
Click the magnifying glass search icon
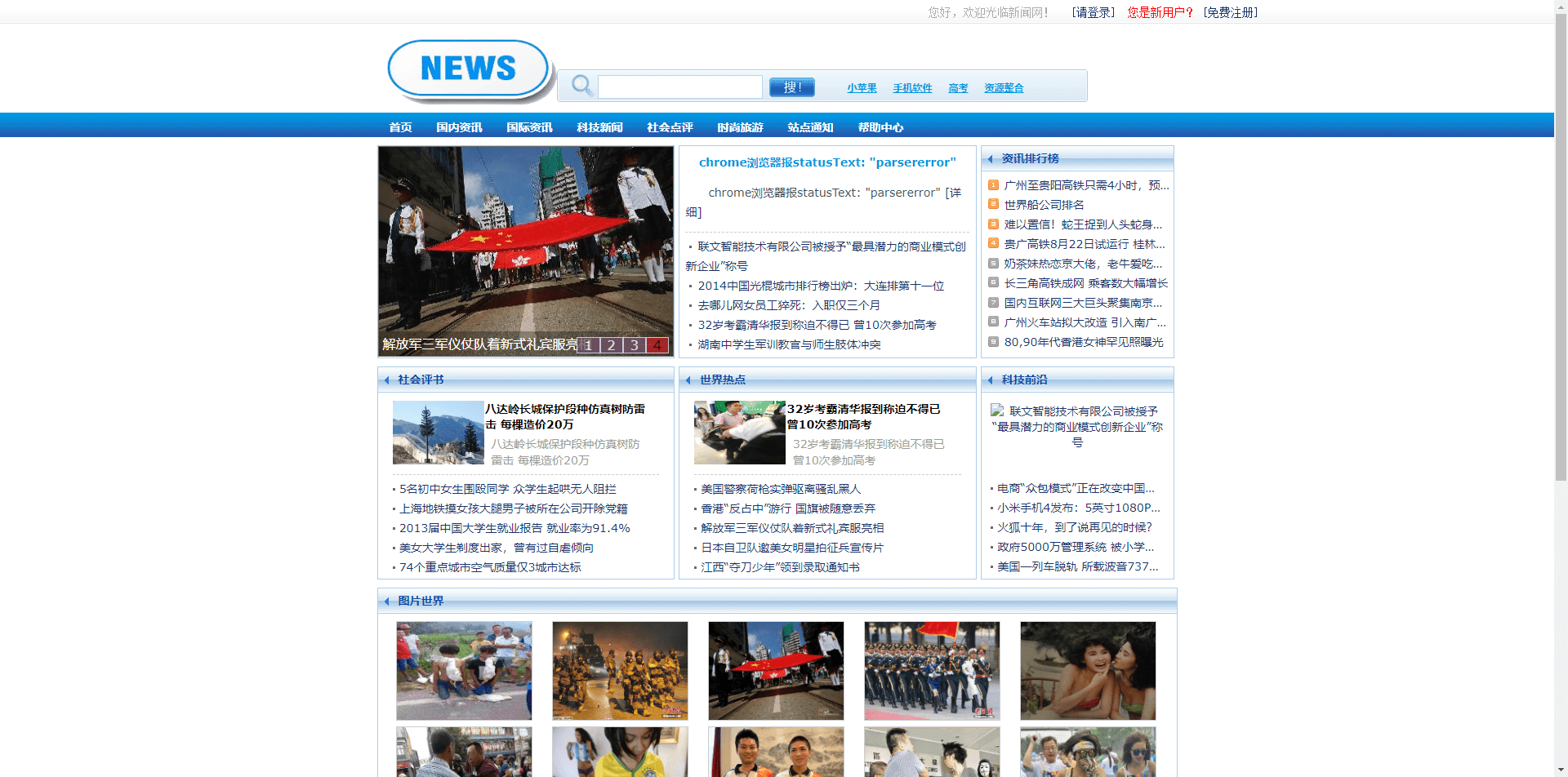pos(581,85)
